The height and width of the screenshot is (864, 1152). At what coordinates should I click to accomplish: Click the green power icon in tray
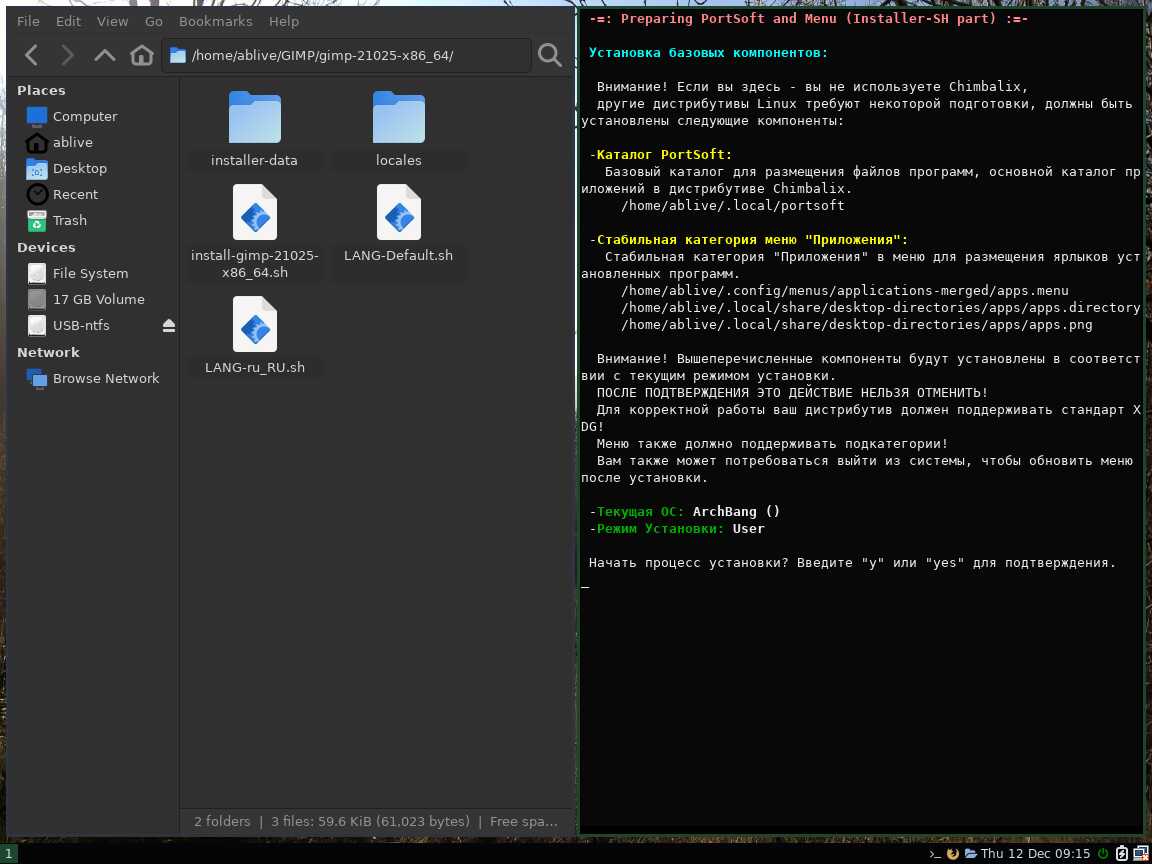tap(1103, 854)
